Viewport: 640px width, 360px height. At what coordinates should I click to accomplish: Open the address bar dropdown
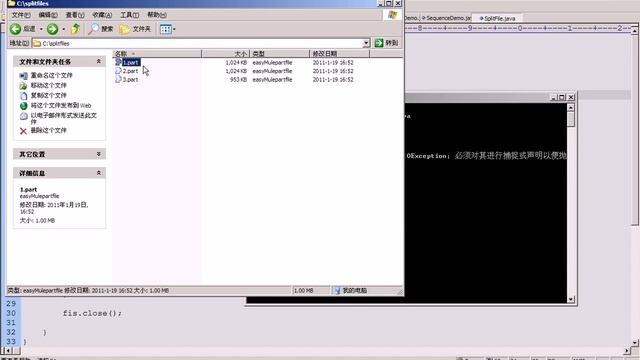[366, 43]
